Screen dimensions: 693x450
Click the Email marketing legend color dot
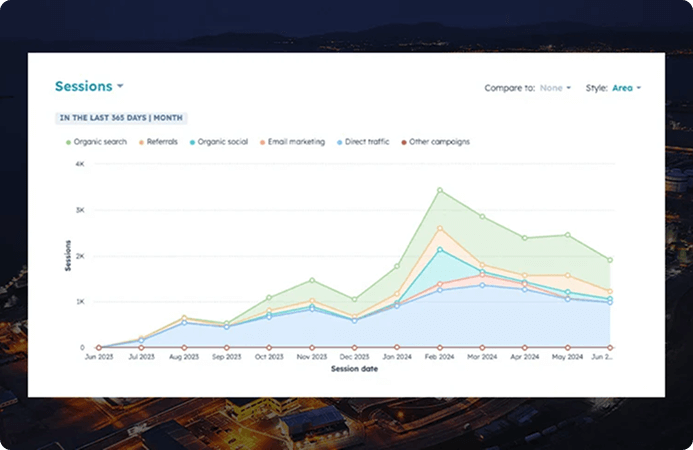coord(261,142)
